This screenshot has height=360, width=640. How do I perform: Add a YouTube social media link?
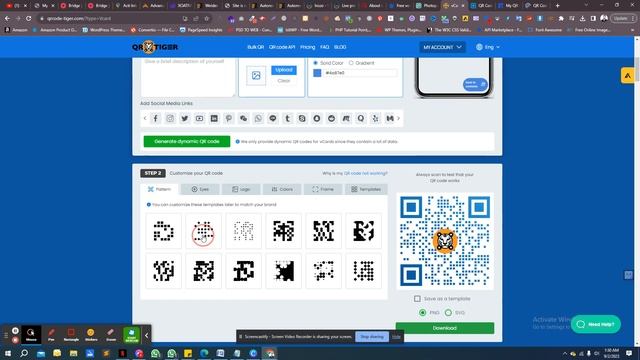(x=200, y=118)
